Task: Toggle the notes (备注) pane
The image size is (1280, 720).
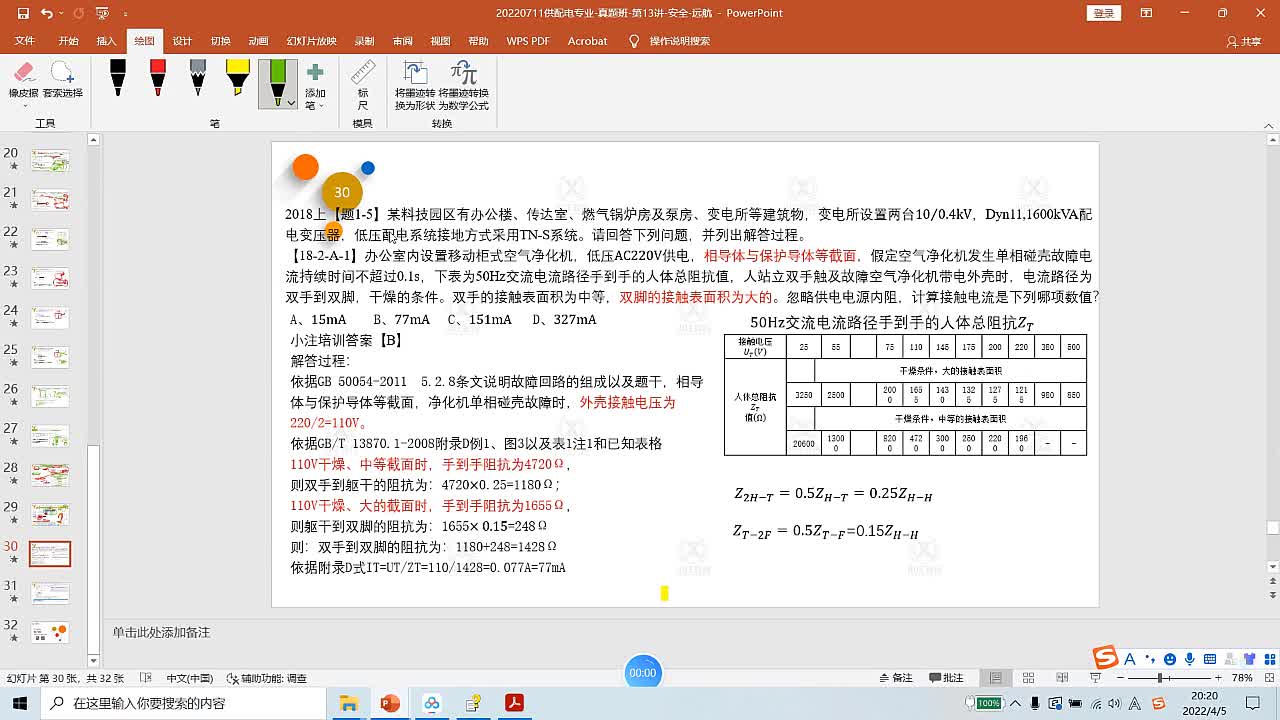Action: (894, 678)
